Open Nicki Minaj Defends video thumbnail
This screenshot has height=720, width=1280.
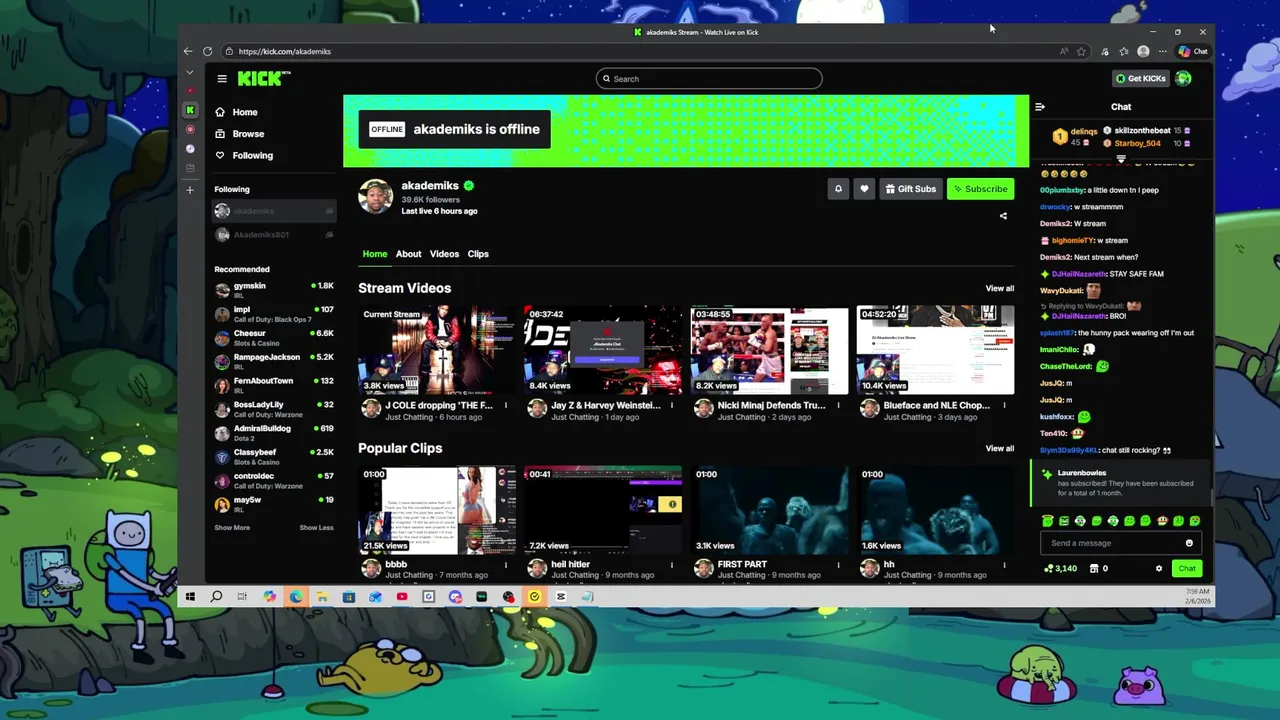click(x=769, y=350)
